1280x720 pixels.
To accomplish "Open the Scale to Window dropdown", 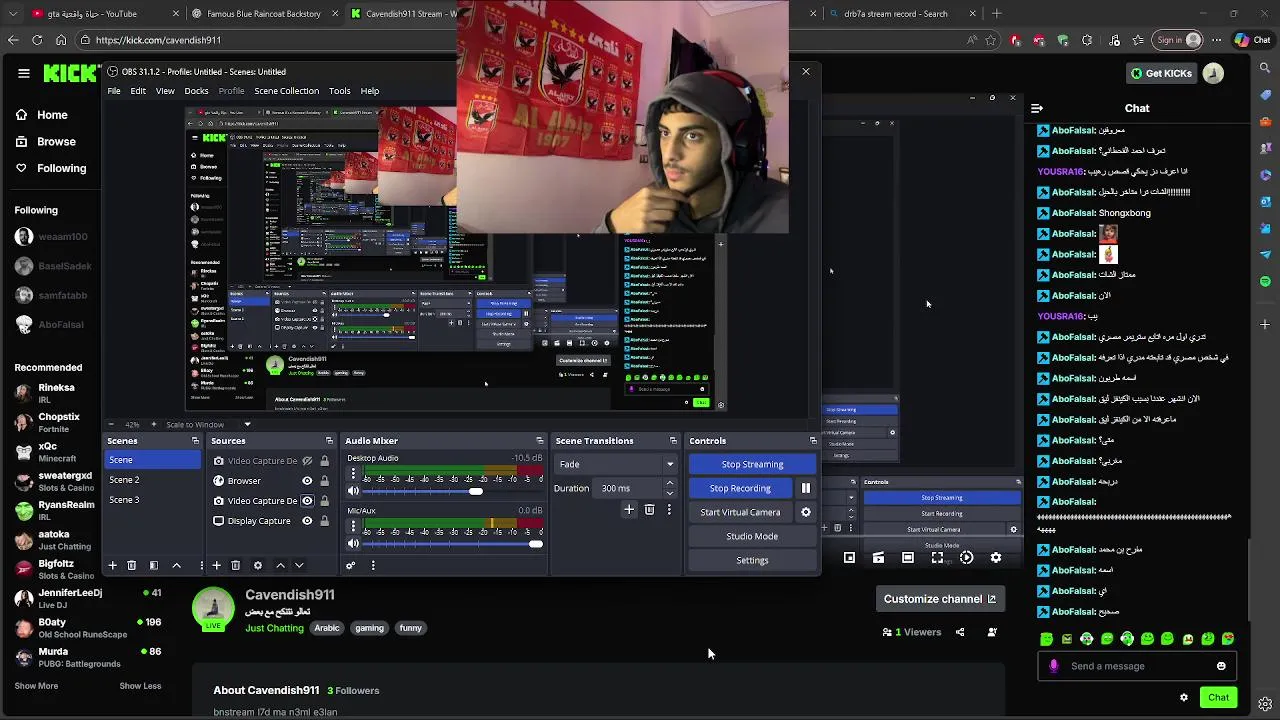I will [x=208, y=424].
